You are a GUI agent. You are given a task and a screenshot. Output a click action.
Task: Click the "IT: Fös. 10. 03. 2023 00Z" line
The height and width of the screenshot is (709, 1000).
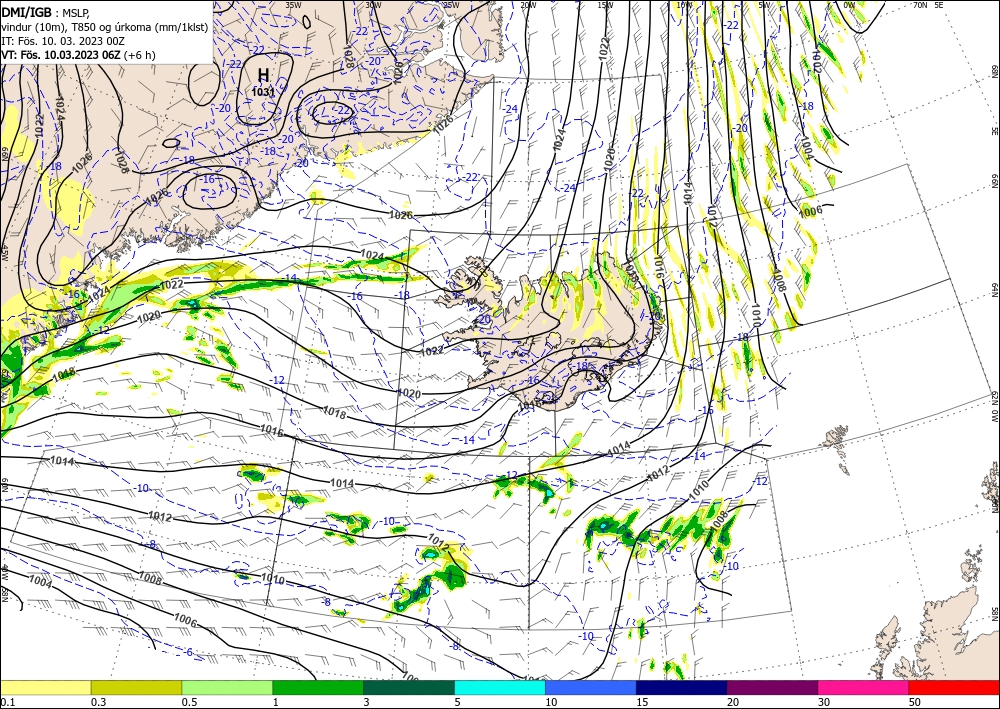(x=62, y=41)
